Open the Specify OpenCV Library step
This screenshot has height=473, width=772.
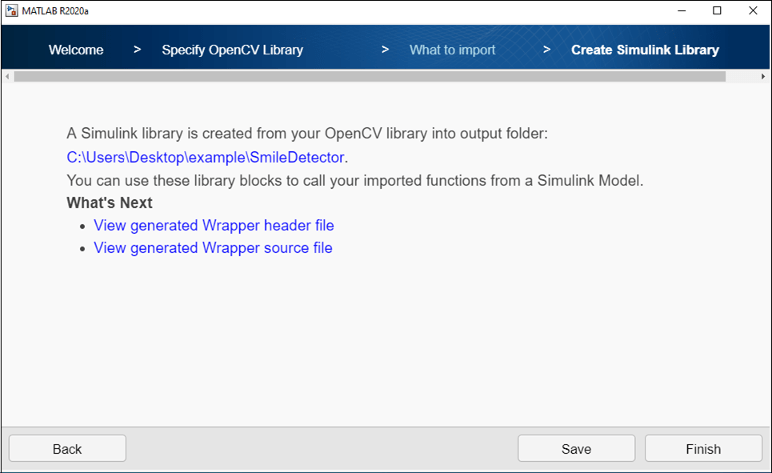coord(232,50)
